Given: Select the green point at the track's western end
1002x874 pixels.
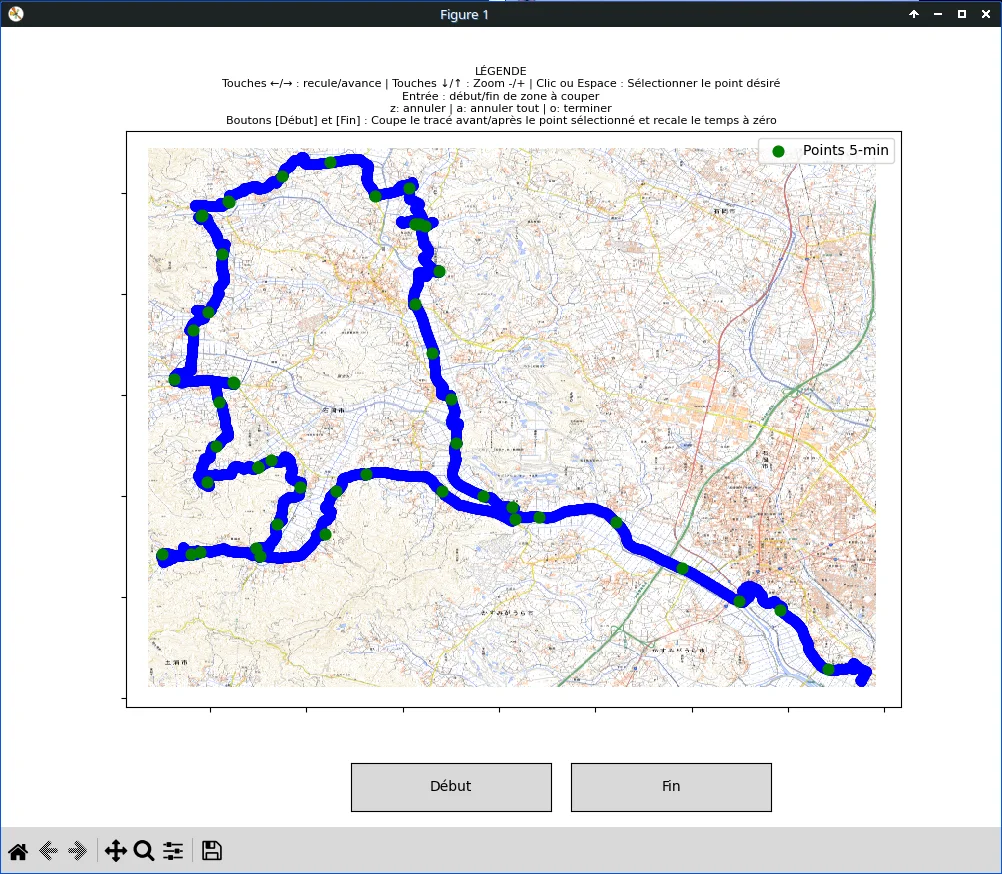Looking at the screenshot, I should pyautogui.click(x=163, y=555).
